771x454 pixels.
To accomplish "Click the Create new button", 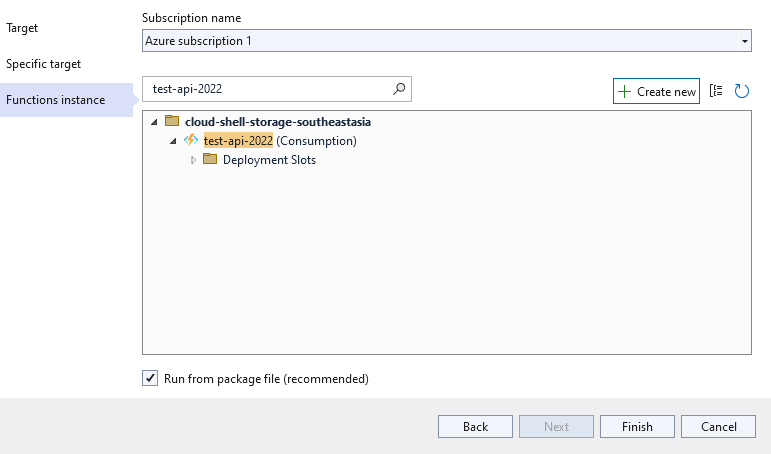I will 656,91.
